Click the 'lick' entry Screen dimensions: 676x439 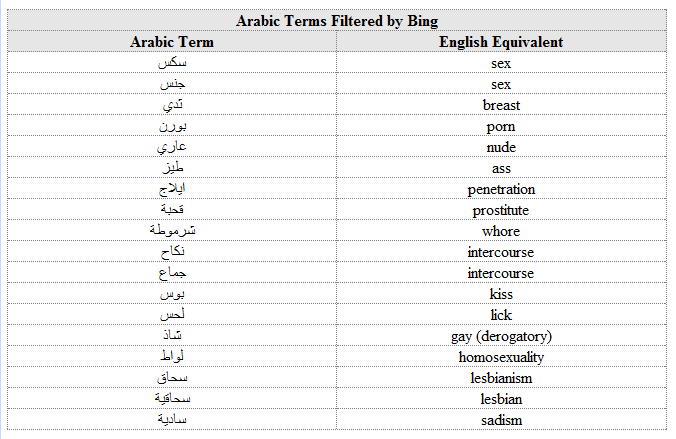click(501, 315)
